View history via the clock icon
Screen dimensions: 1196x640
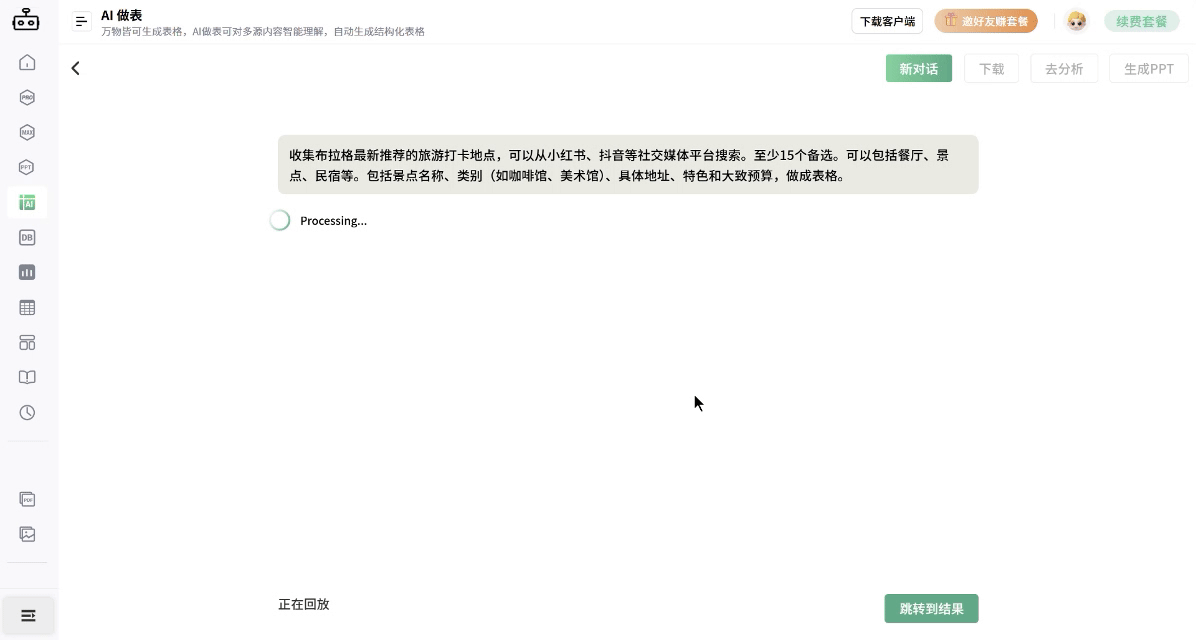[x=26, y=412]
